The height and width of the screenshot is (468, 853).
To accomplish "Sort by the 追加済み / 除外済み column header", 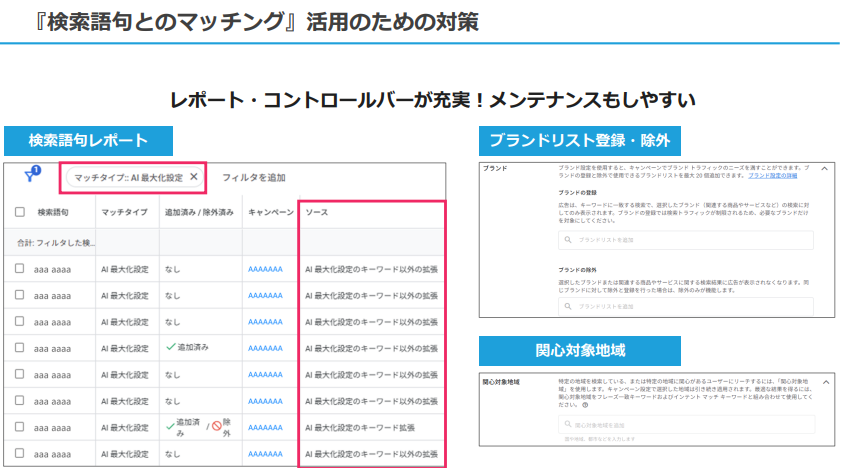I will coord(199,212).
